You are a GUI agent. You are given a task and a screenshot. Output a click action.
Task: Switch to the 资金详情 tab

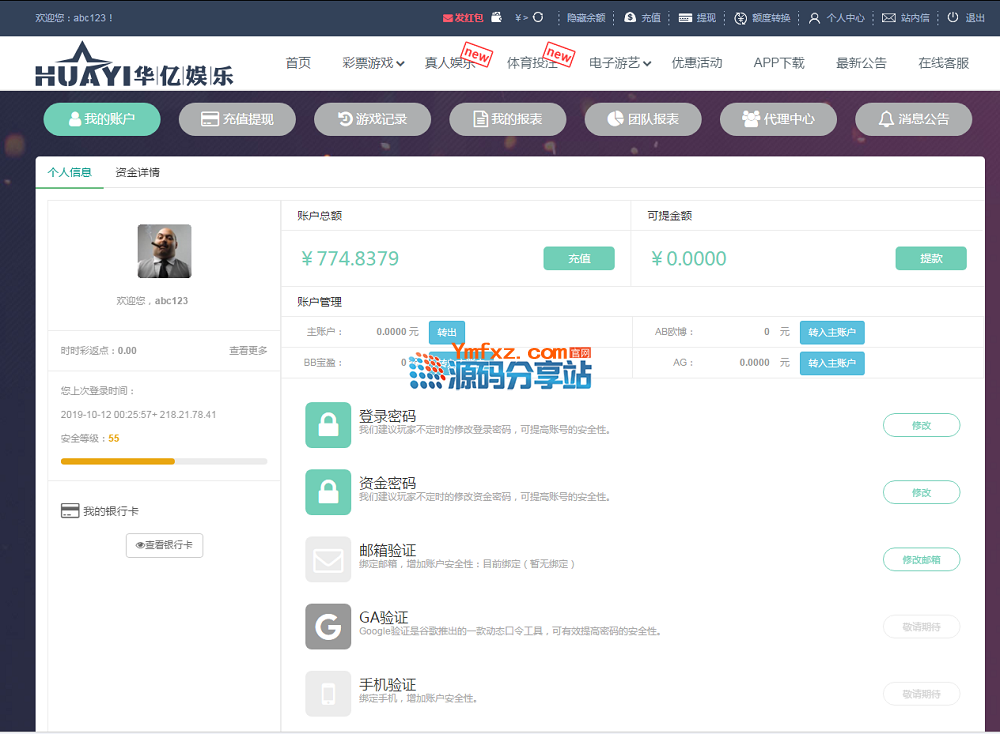(137, 172)
